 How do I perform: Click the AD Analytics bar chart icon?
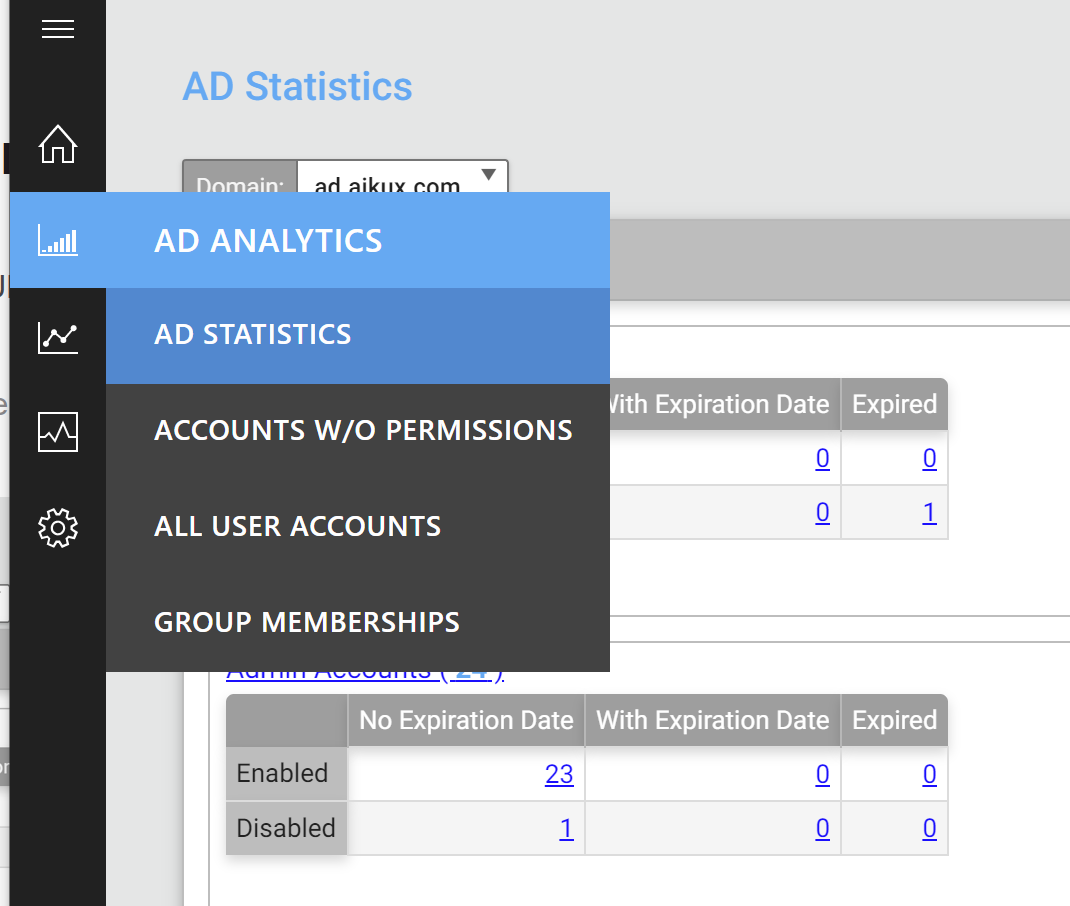[58, 240]
